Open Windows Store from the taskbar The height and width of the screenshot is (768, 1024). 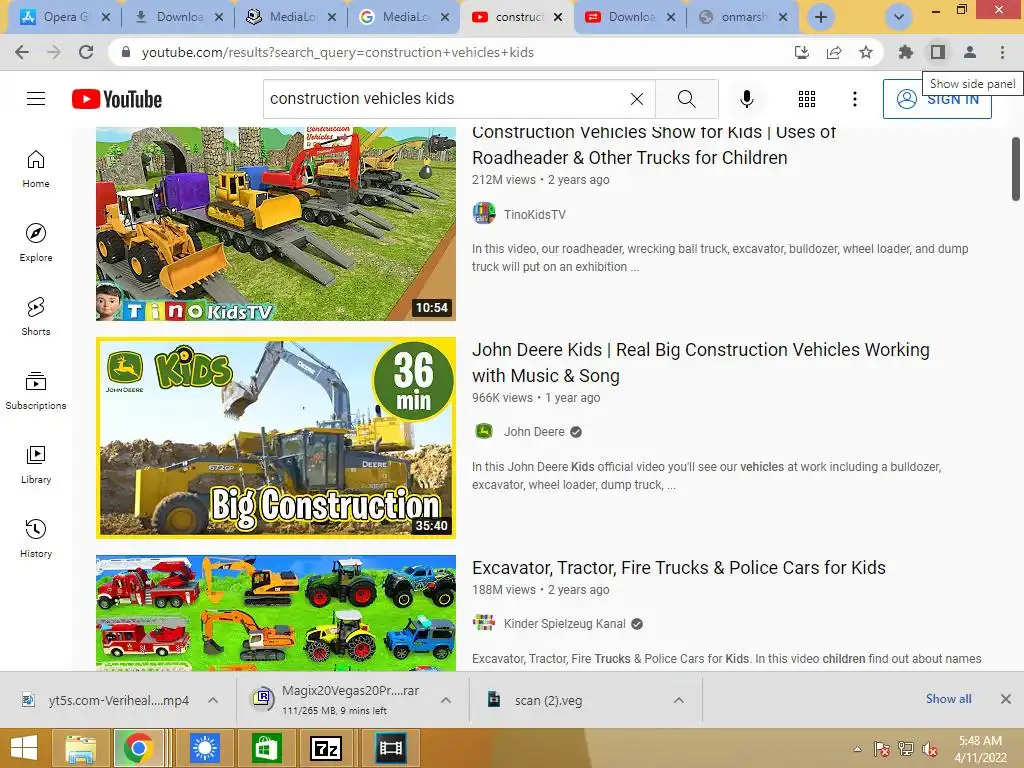pos(265,748)
